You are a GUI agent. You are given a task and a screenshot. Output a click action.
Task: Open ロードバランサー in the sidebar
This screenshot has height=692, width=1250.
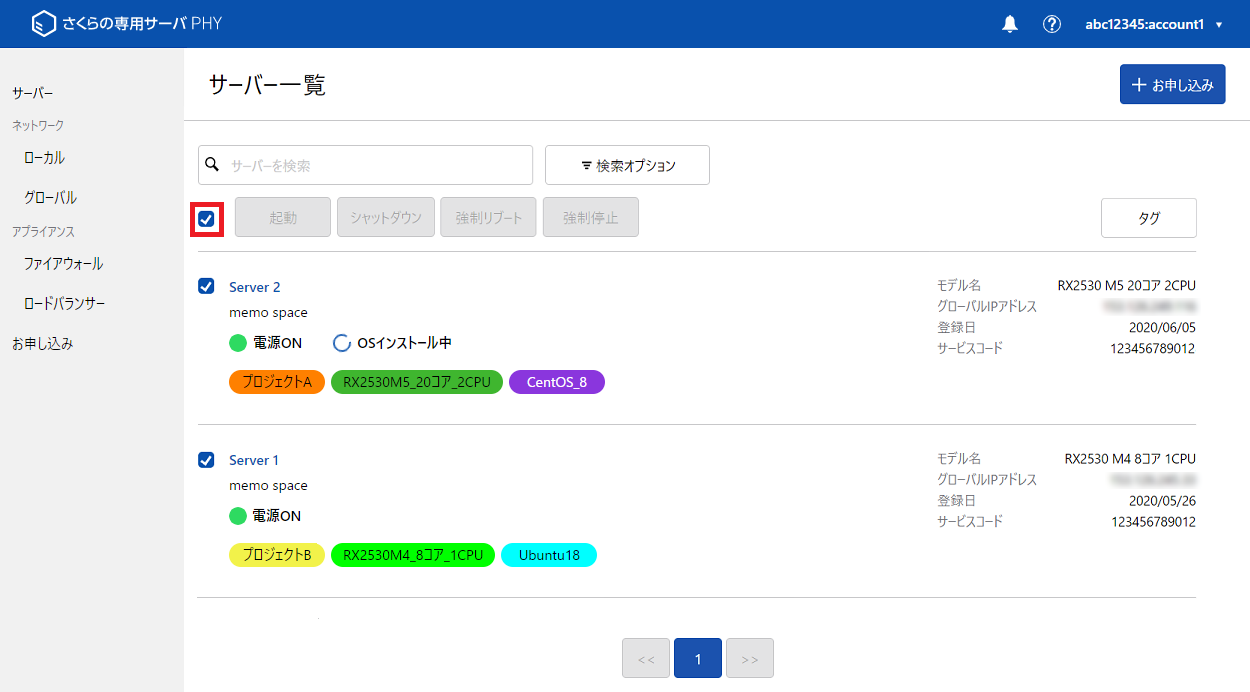(x=65, y=304)
